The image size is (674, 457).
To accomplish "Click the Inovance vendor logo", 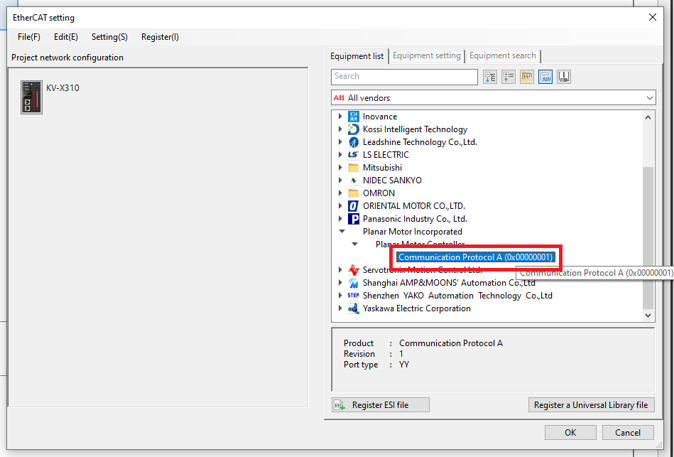I will point(353,117).
